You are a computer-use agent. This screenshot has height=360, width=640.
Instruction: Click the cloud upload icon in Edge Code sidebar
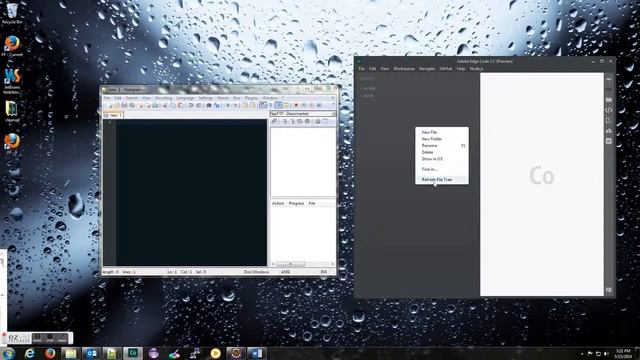tap(609, 131)
